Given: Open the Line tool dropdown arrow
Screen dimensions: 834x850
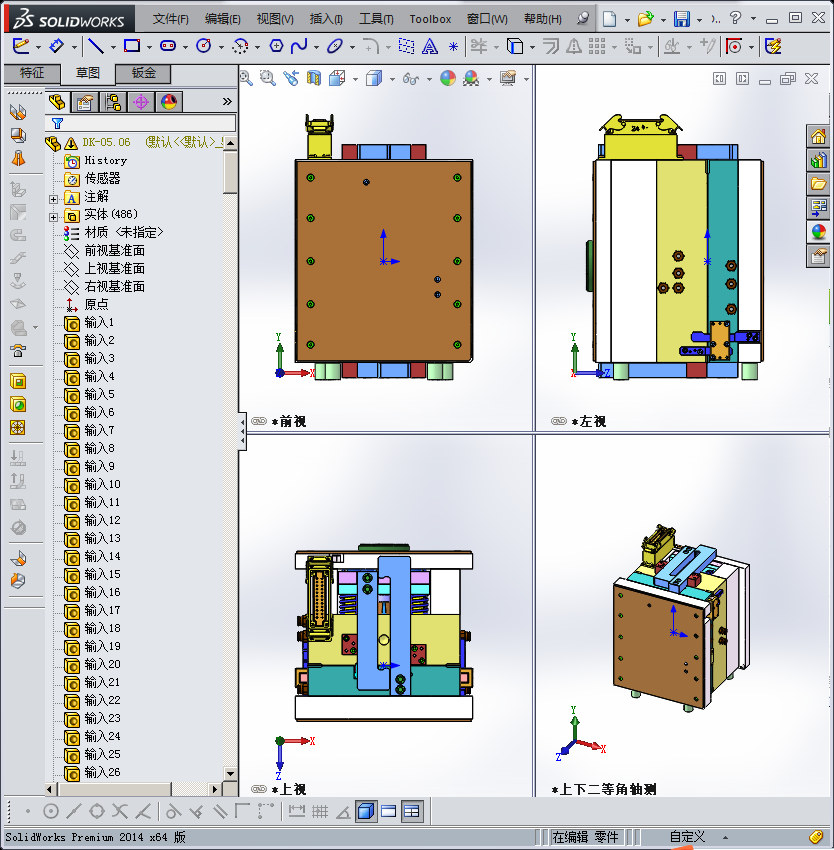Looking at the screenshot, I should 113,47.
